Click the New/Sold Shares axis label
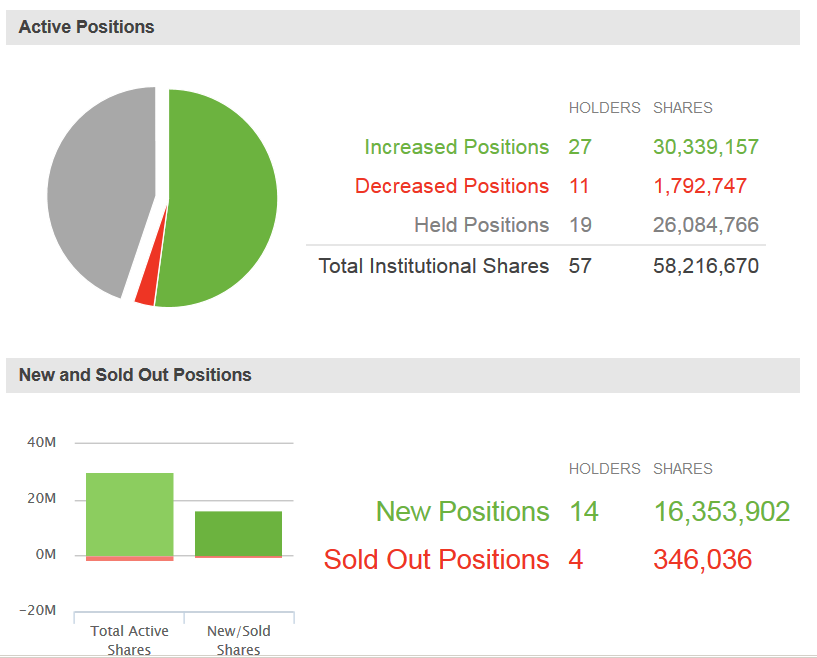The width and height of the screenshot is (817, 658). pos(238,640)
